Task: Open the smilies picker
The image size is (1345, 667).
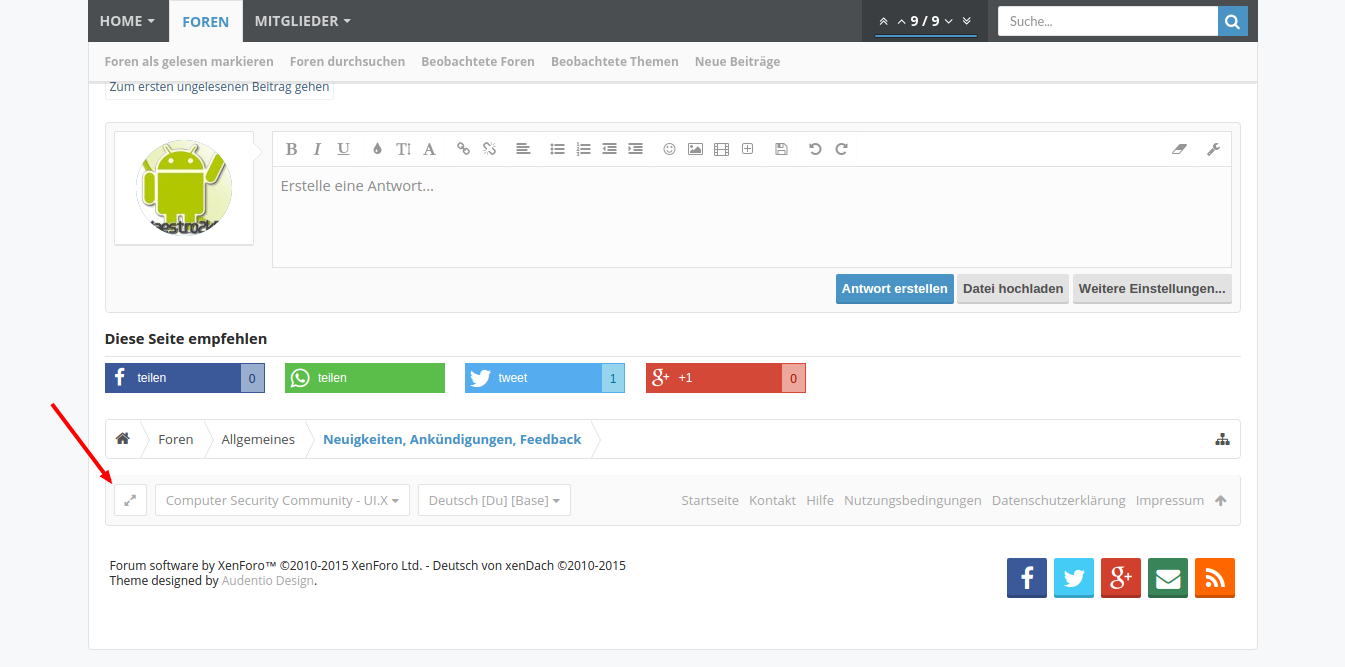Action: click(x=669, y=149)
